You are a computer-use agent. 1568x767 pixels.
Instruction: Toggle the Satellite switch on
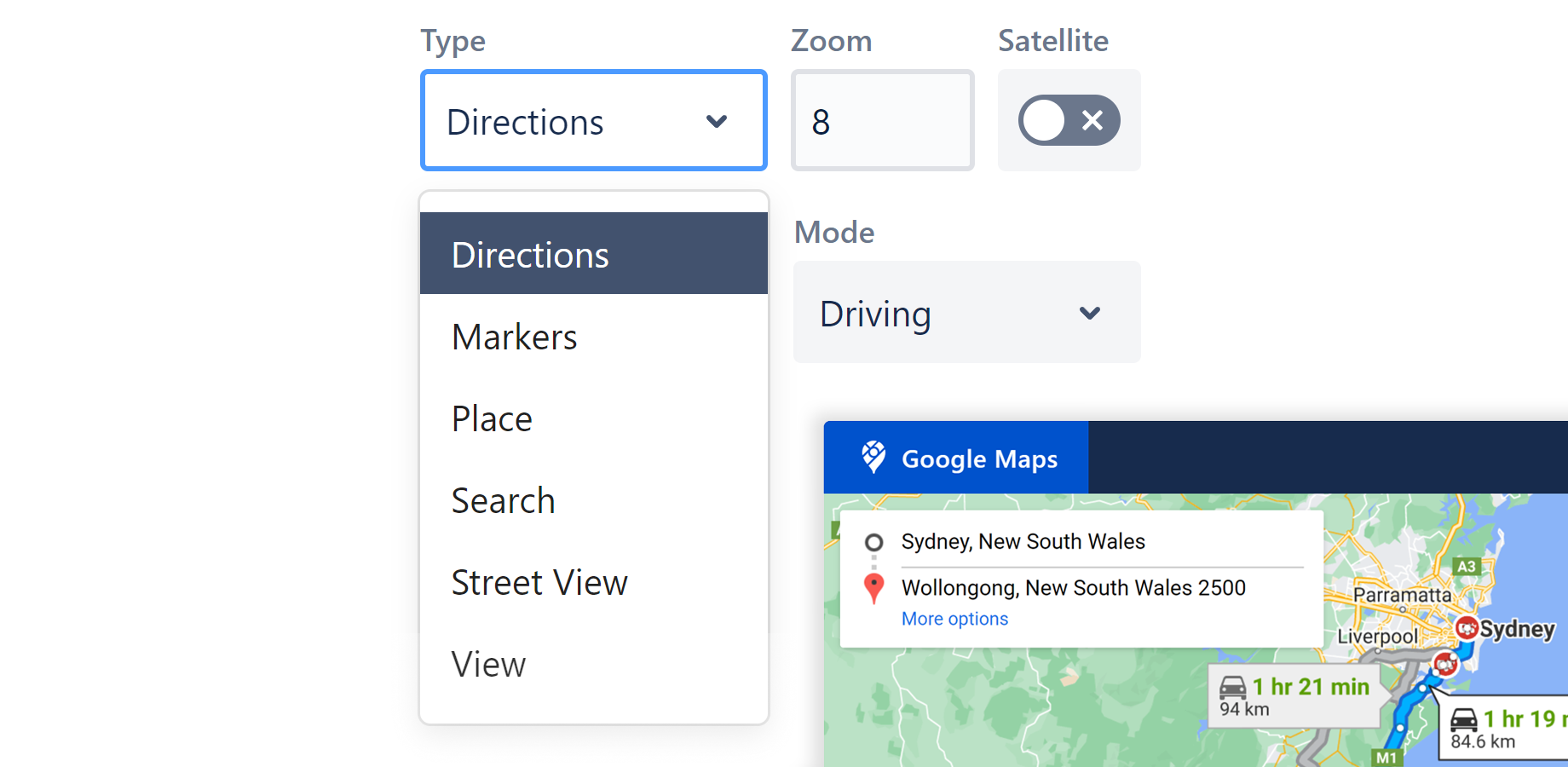(x=1069, y=120)
